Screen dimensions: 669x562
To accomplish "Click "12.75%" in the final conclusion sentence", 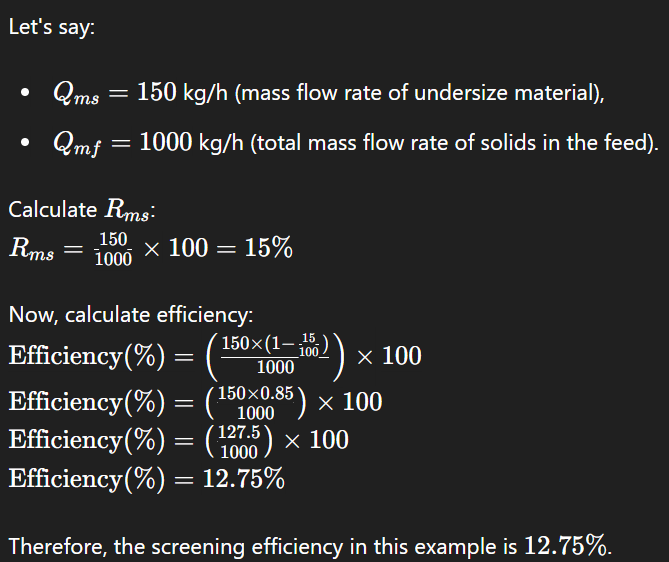I will coord(565,545).
